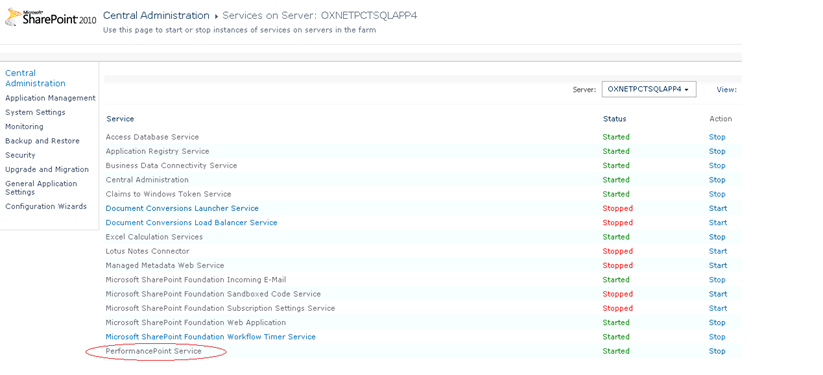Open the Server dropdown OXNETPCTSQLAPP4
Image resolution: width=823 pixels, height=375 pixels.
coord(649,89)
